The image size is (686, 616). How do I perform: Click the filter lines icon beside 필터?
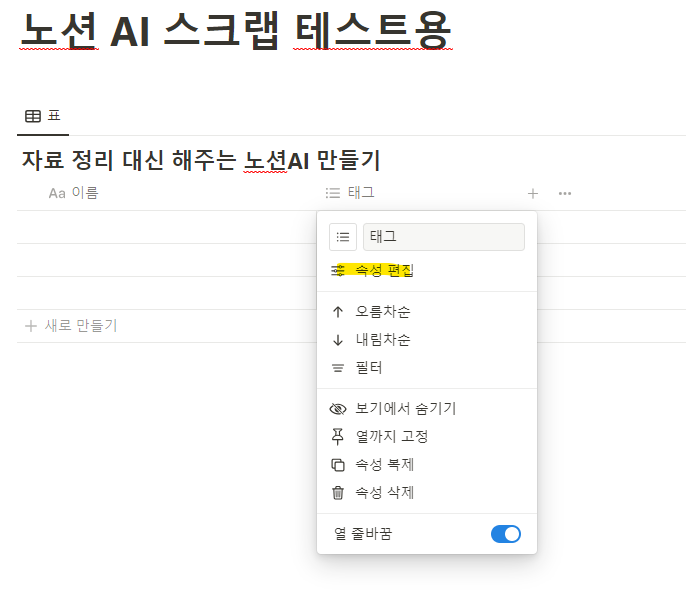click(x=338, y=368)
